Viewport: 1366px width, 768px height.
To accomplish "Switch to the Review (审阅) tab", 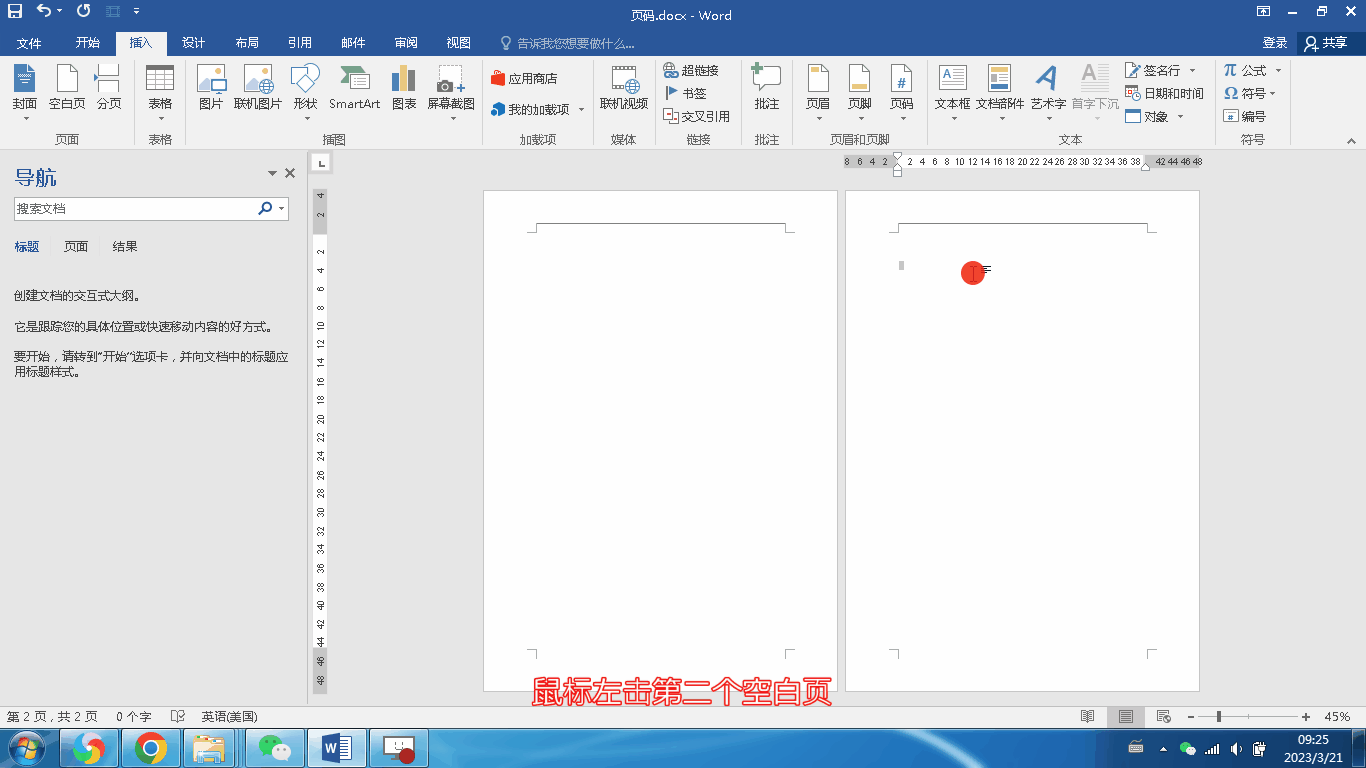I will (406, 43).
